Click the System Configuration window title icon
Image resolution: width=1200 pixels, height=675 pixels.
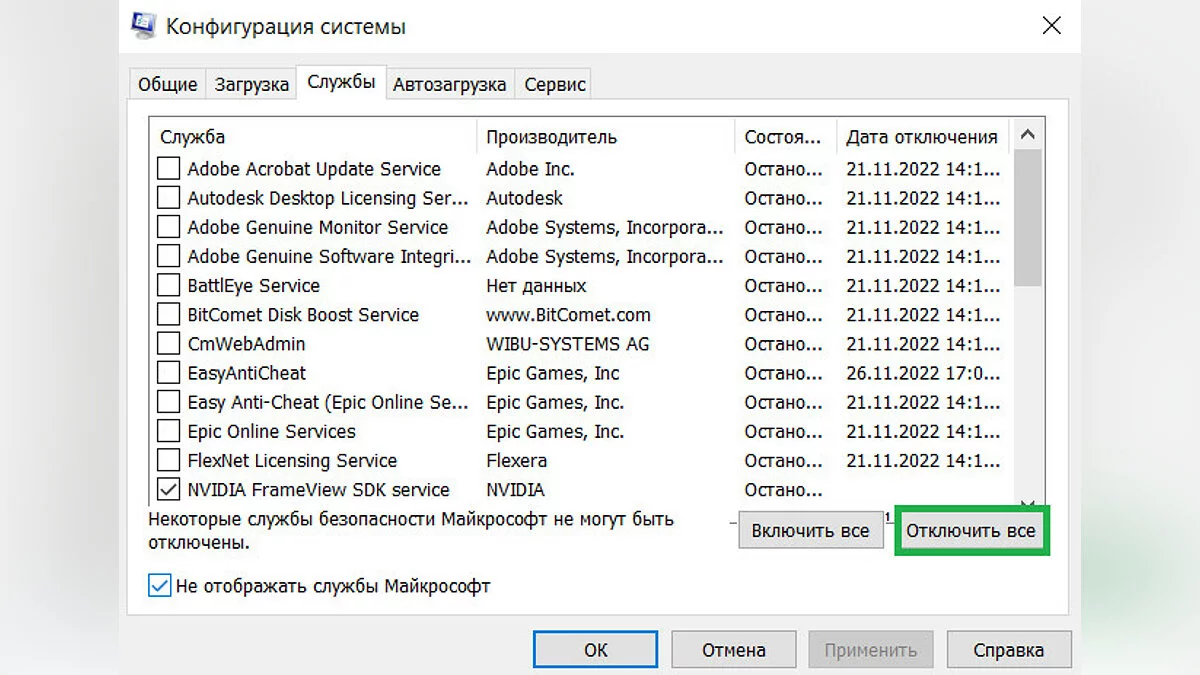point(143,26)
